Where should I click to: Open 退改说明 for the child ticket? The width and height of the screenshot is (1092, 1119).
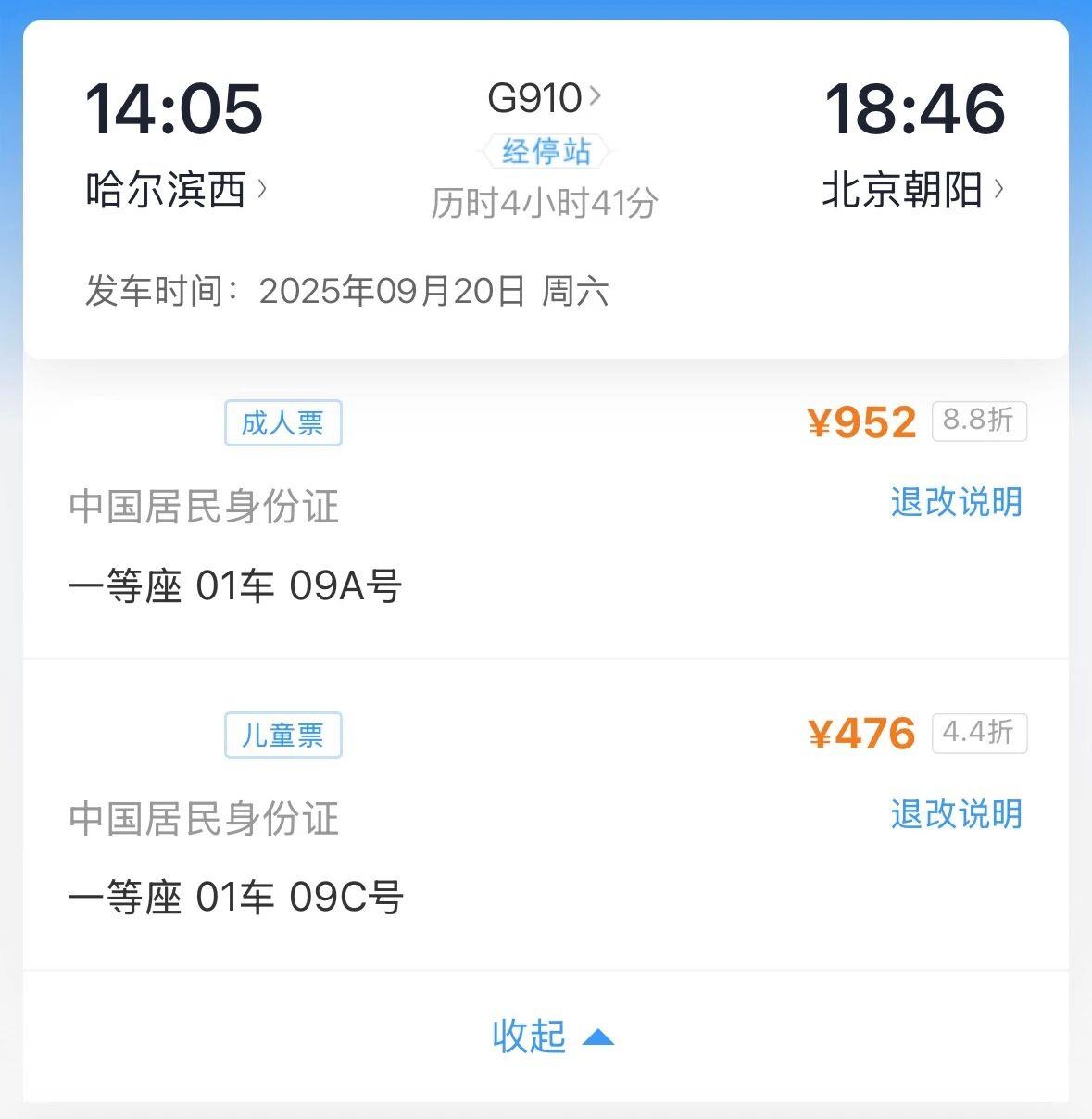pyautogui.click(x=956, y=814)
